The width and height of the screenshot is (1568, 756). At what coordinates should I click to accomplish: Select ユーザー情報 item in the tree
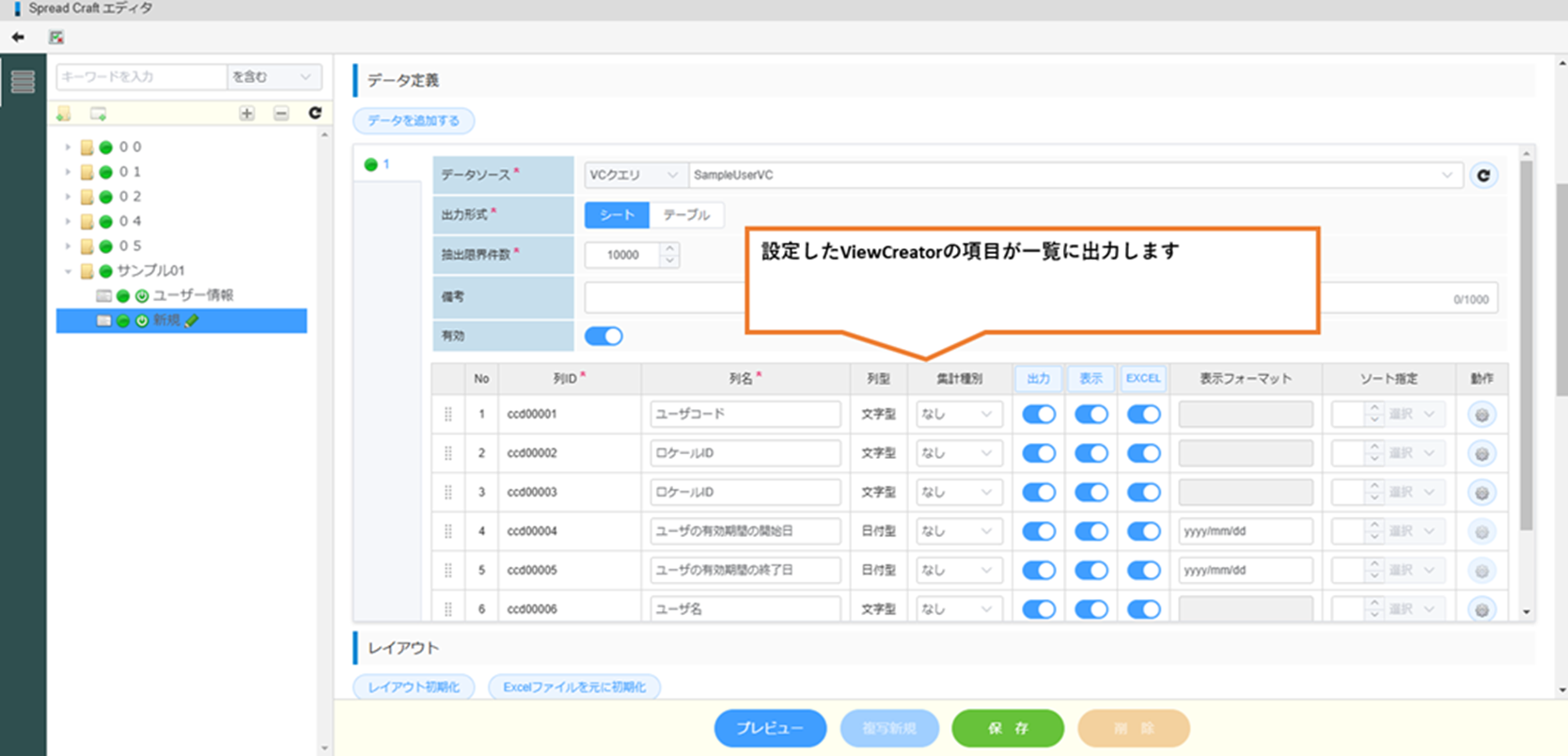(193, 295)
